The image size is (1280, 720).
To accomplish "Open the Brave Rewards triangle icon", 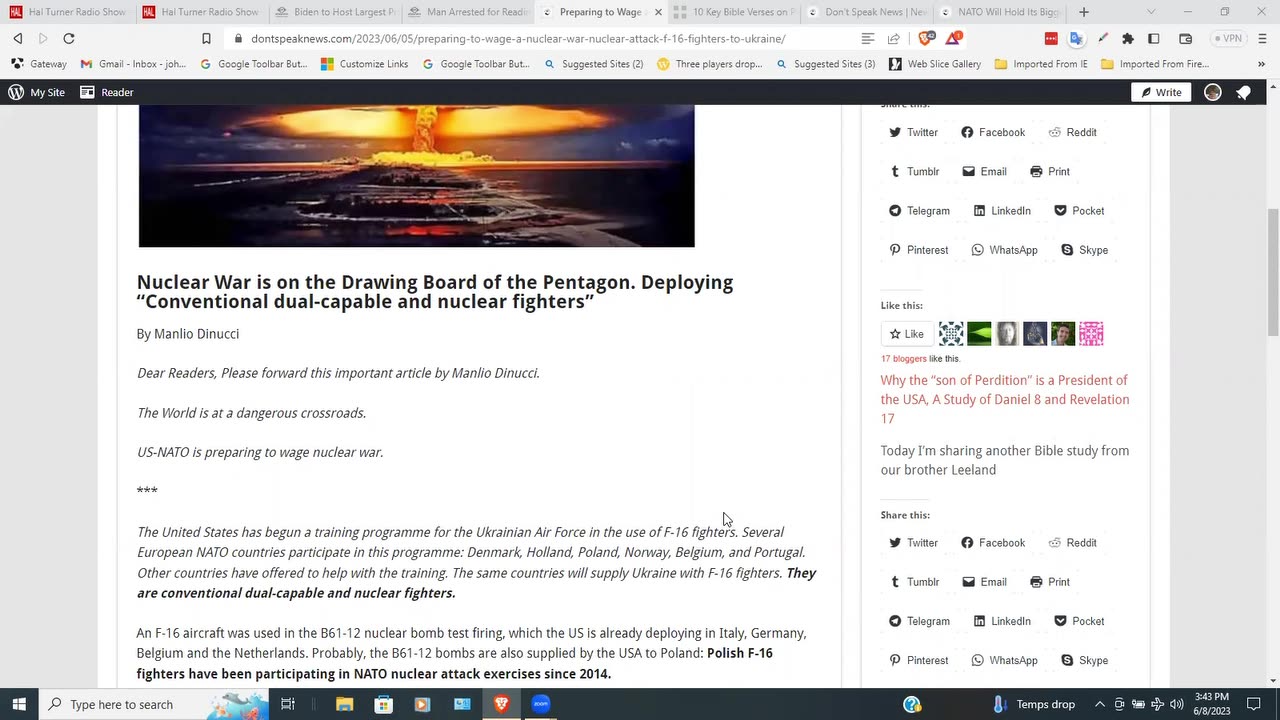I will (x=953, y=38).
